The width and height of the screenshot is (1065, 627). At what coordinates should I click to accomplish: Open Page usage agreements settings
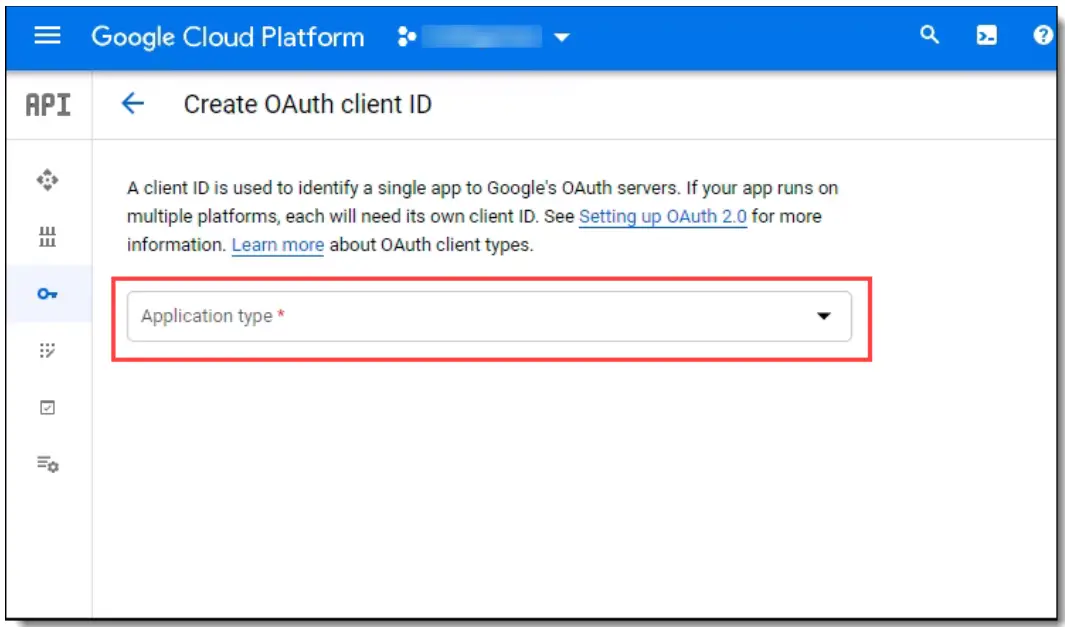[47, 465]
